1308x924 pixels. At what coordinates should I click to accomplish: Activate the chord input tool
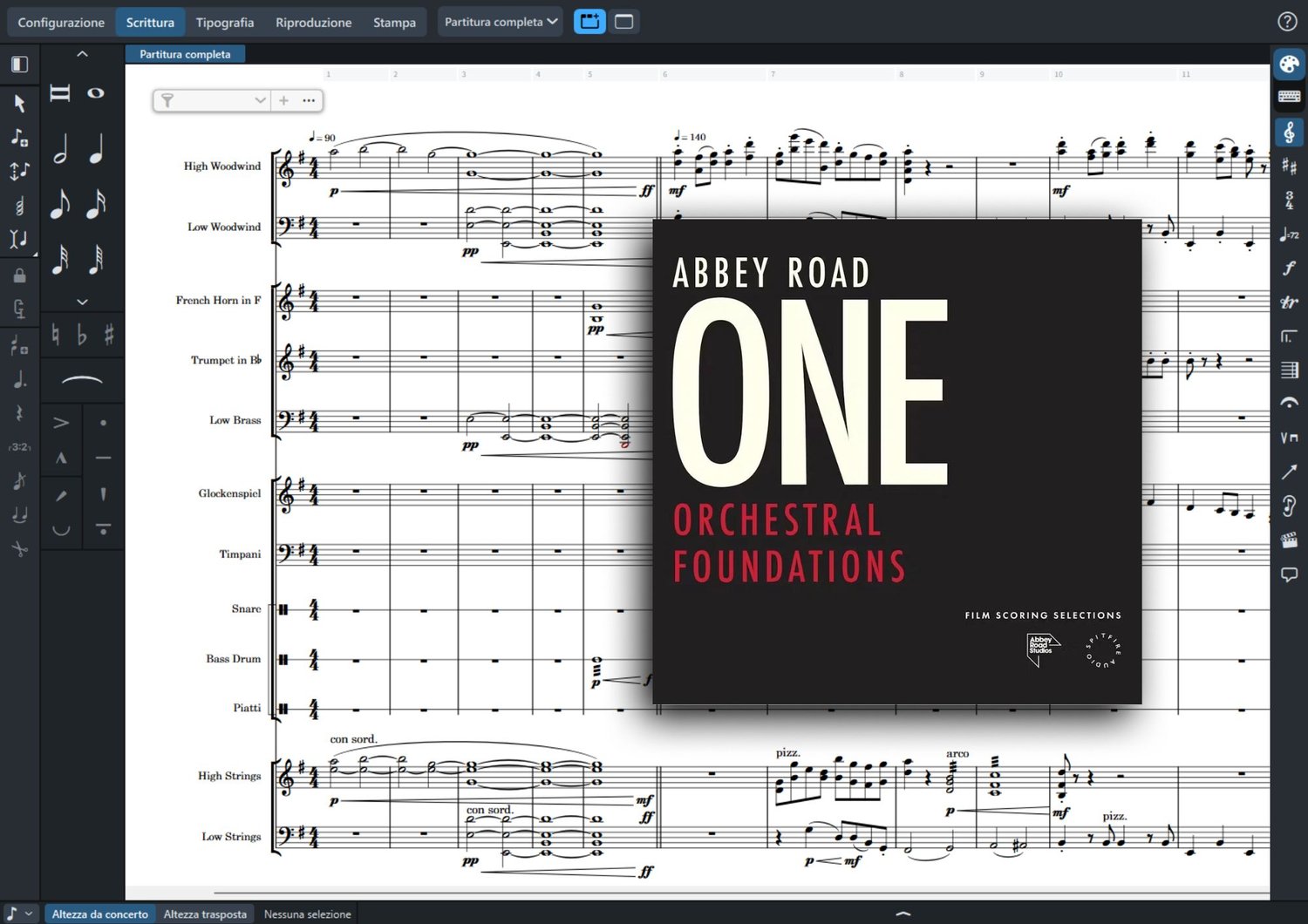tap(19, 205)
